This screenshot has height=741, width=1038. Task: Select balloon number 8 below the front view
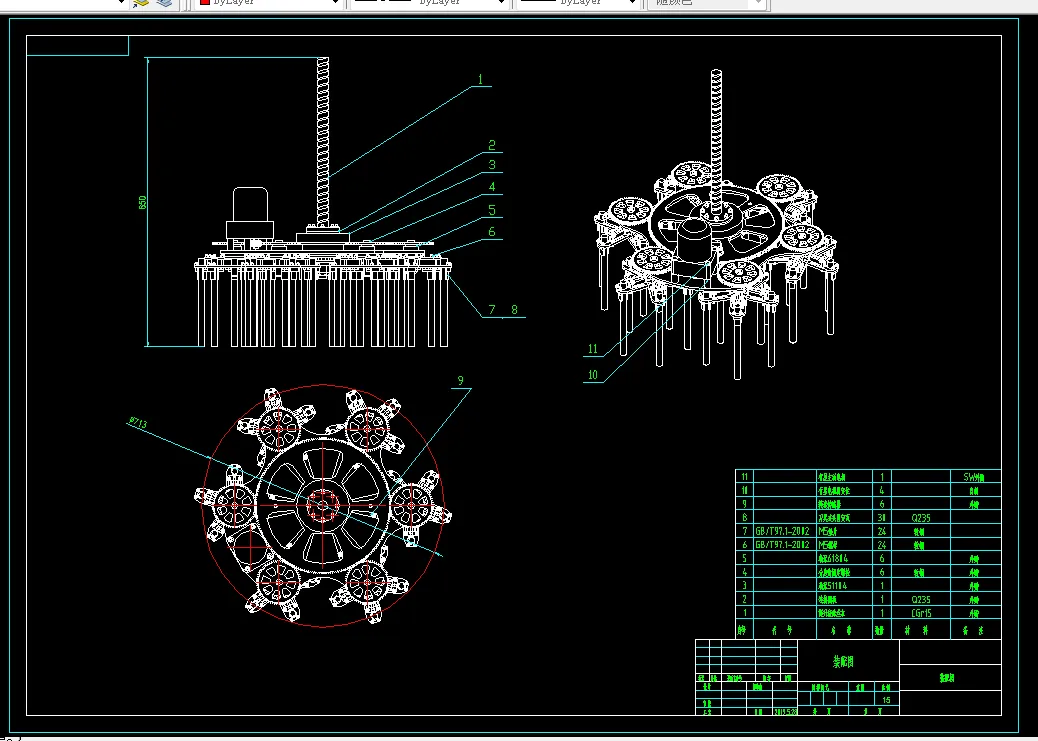click(x=514, y=309)
